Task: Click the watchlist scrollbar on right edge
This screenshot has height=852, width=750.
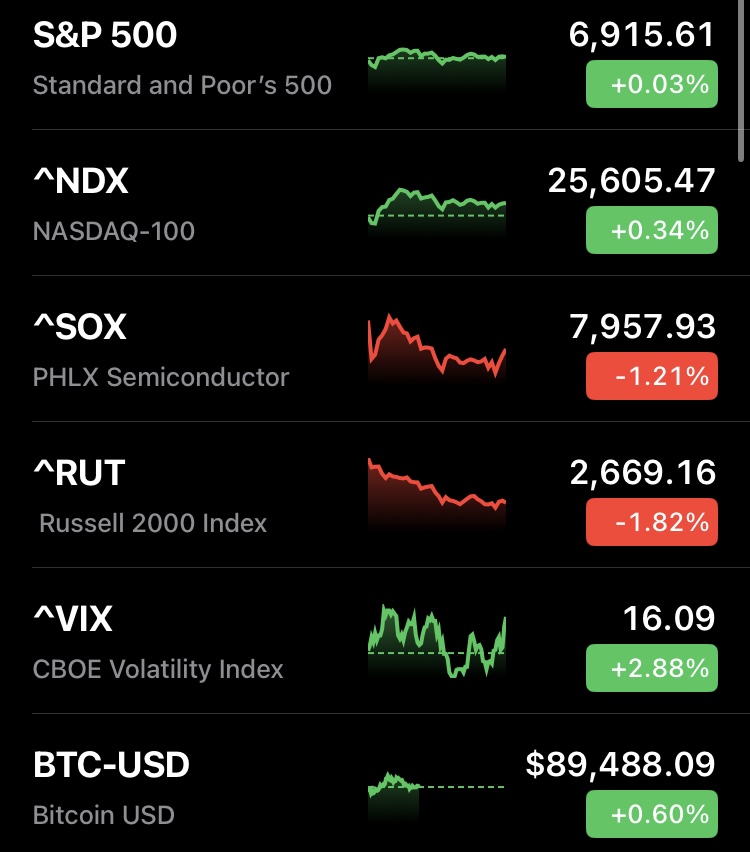Action: 741,80
